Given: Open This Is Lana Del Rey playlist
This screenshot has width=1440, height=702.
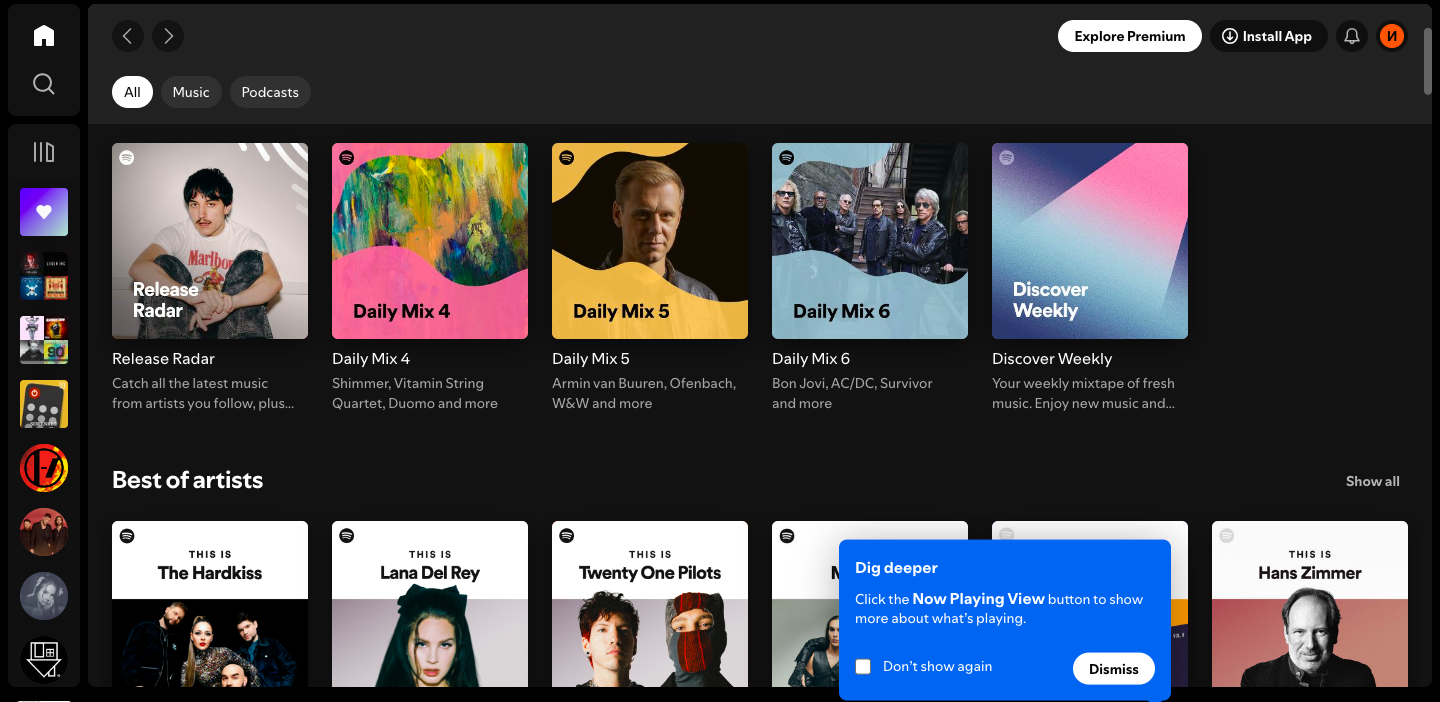Looking at the screenshot, I should point(430,604).
